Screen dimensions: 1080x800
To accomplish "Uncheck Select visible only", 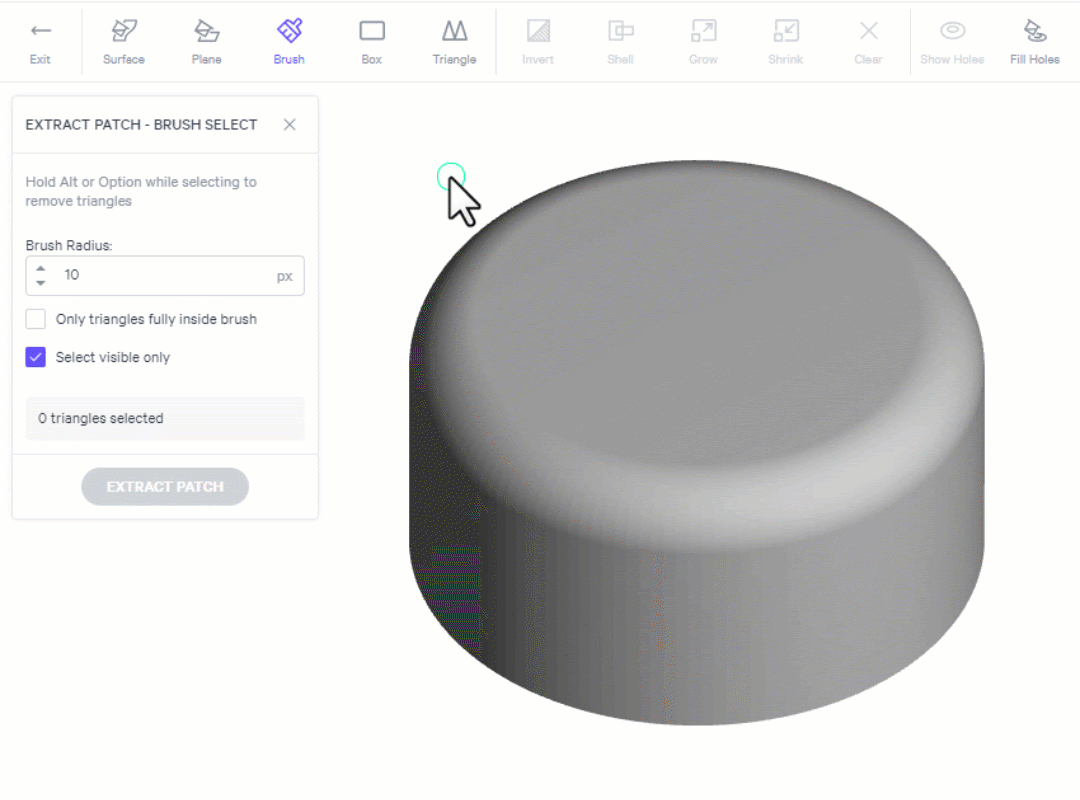I will pos(36,357).
